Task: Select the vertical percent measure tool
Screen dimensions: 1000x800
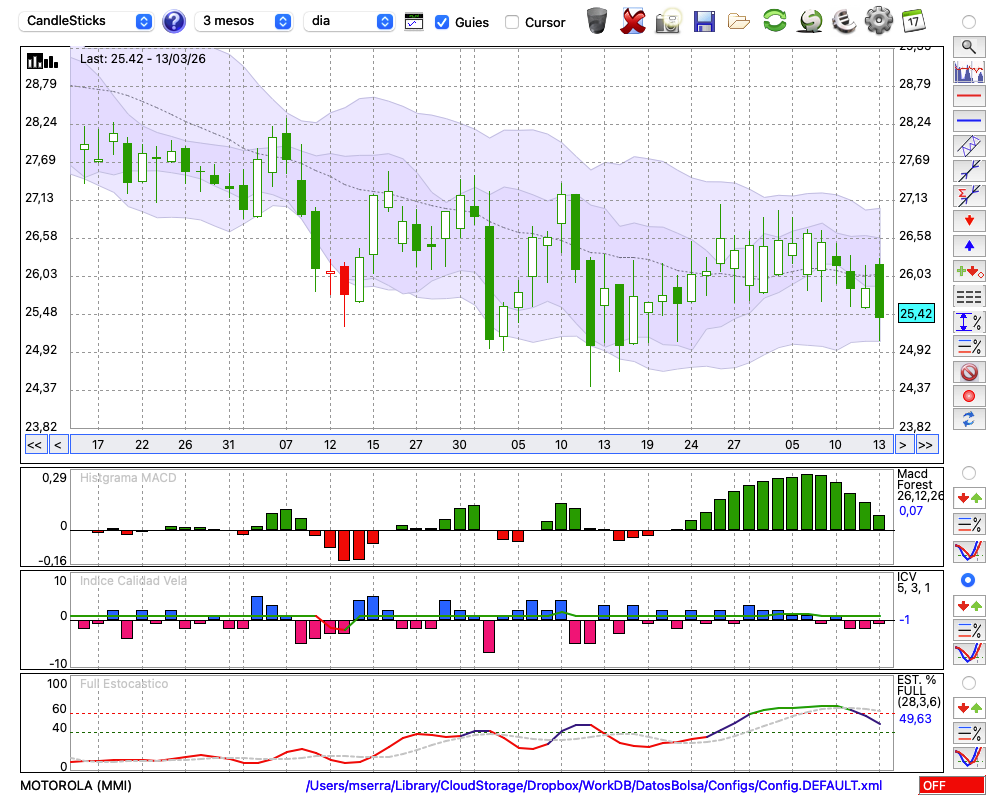Action: pyautogui.click(x=969, y=322)
